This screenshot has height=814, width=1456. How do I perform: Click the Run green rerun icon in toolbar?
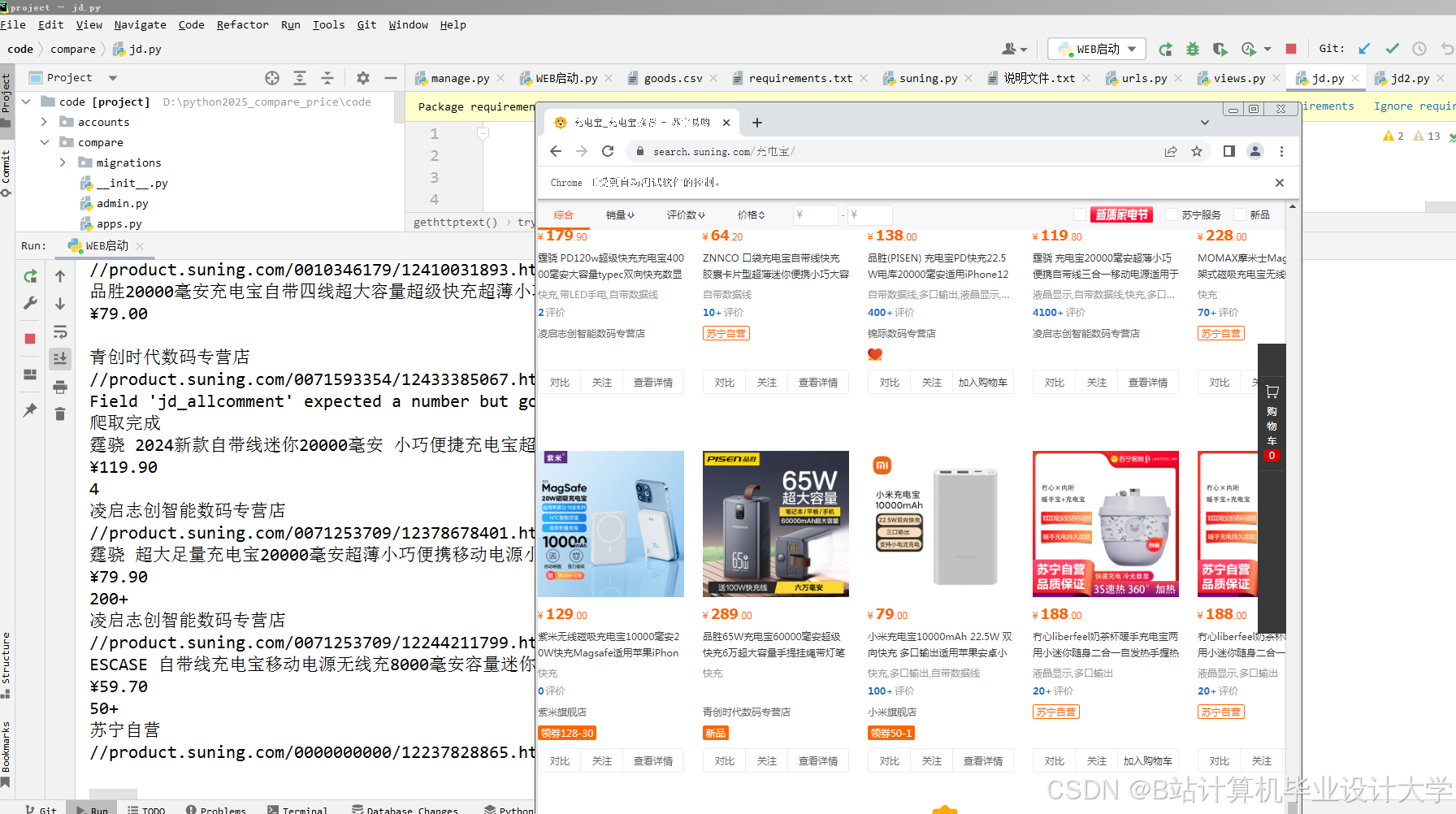pyautogui.click(x=1165, y=49)
